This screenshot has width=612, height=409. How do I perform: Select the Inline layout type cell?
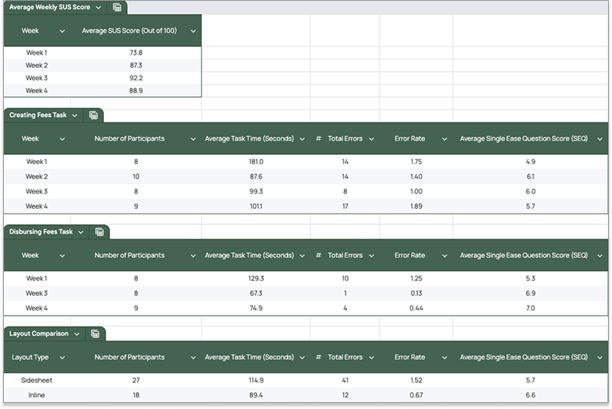click(x=37, y=395)
